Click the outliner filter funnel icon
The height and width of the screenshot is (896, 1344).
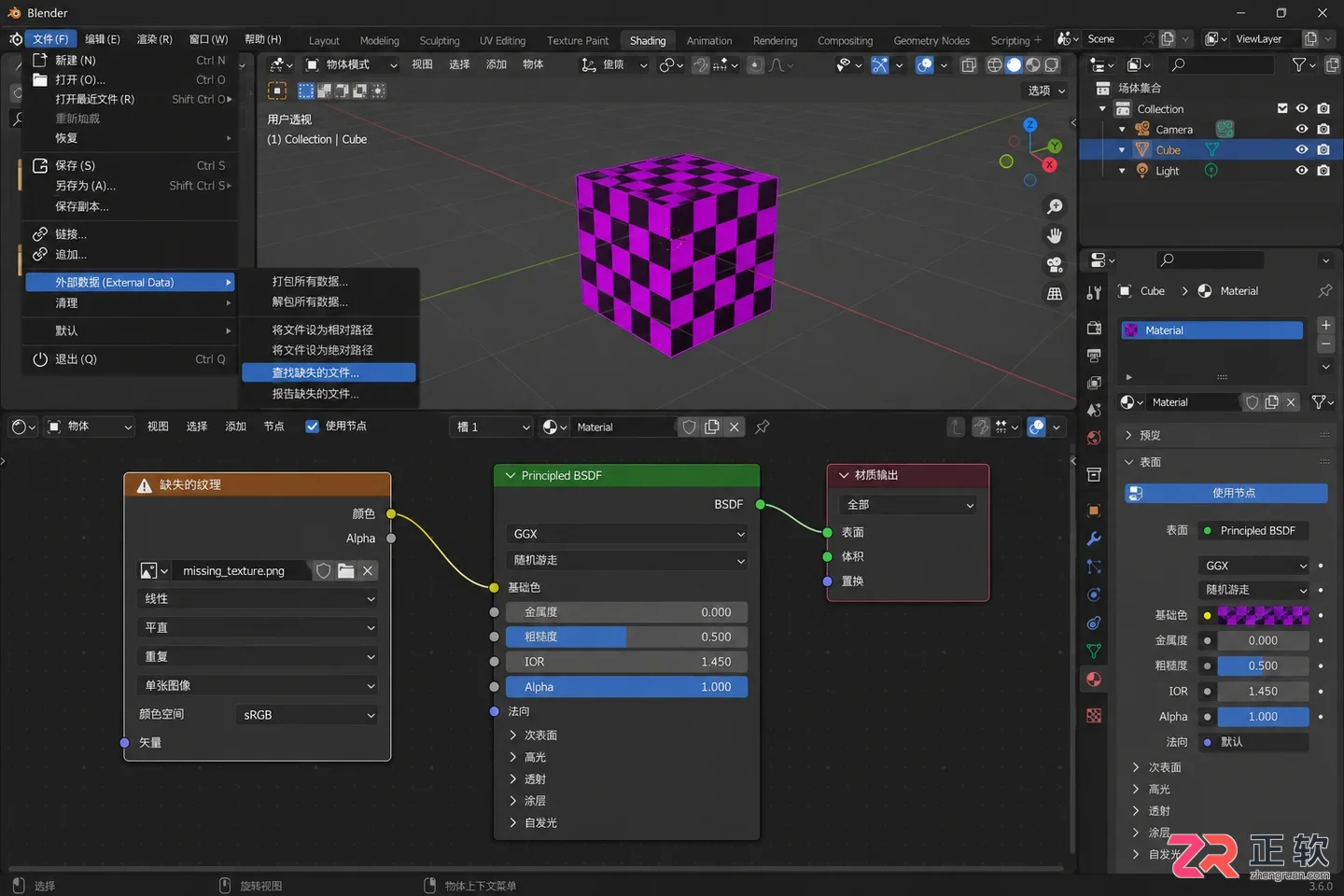point(1299,64)
